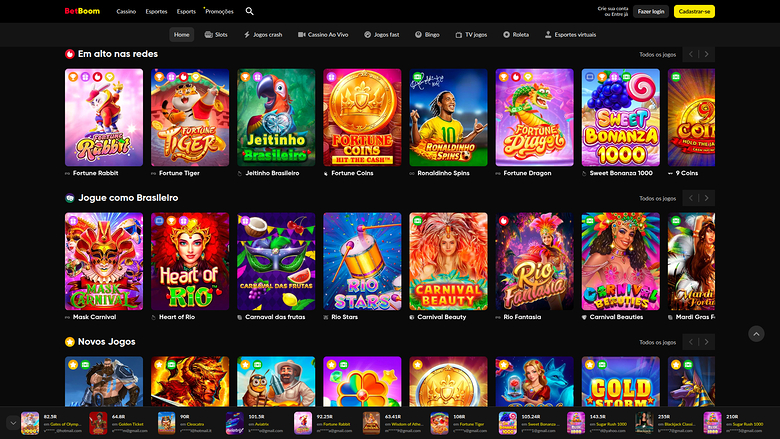Open Esportes virtuais category
Screen dimensions: 780x439
coord(570,35)
